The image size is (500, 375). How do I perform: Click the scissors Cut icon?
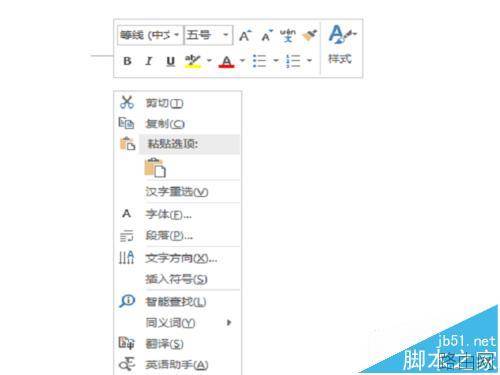127,102
